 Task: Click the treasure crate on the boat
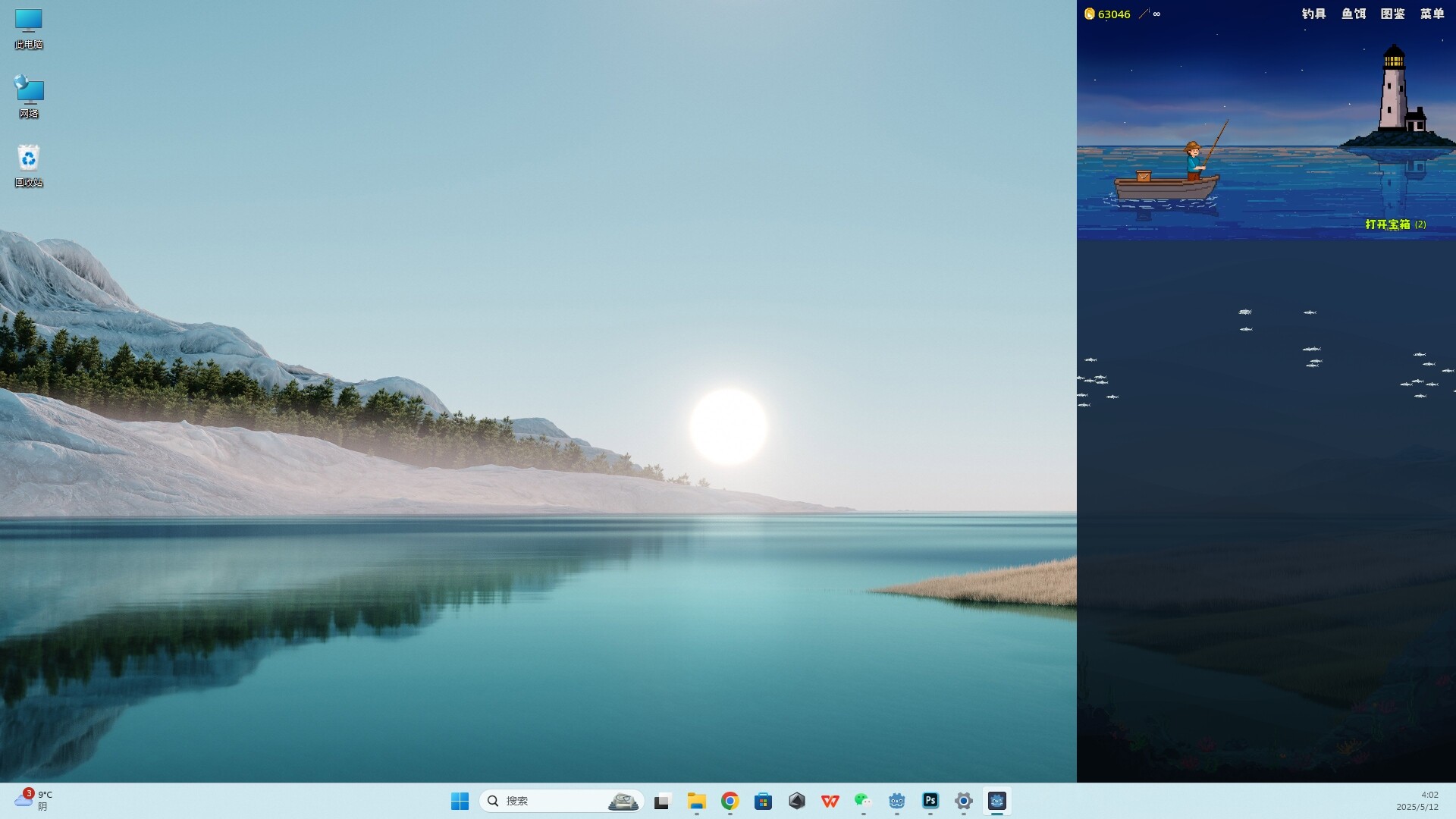(x=1144, y=177)
